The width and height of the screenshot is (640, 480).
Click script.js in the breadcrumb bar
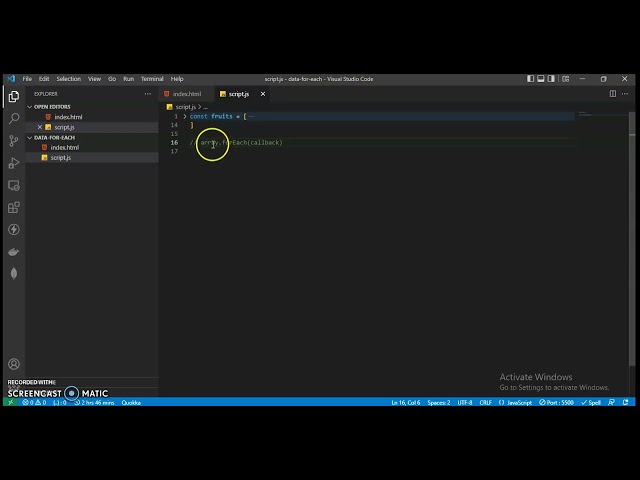(186, 107)
